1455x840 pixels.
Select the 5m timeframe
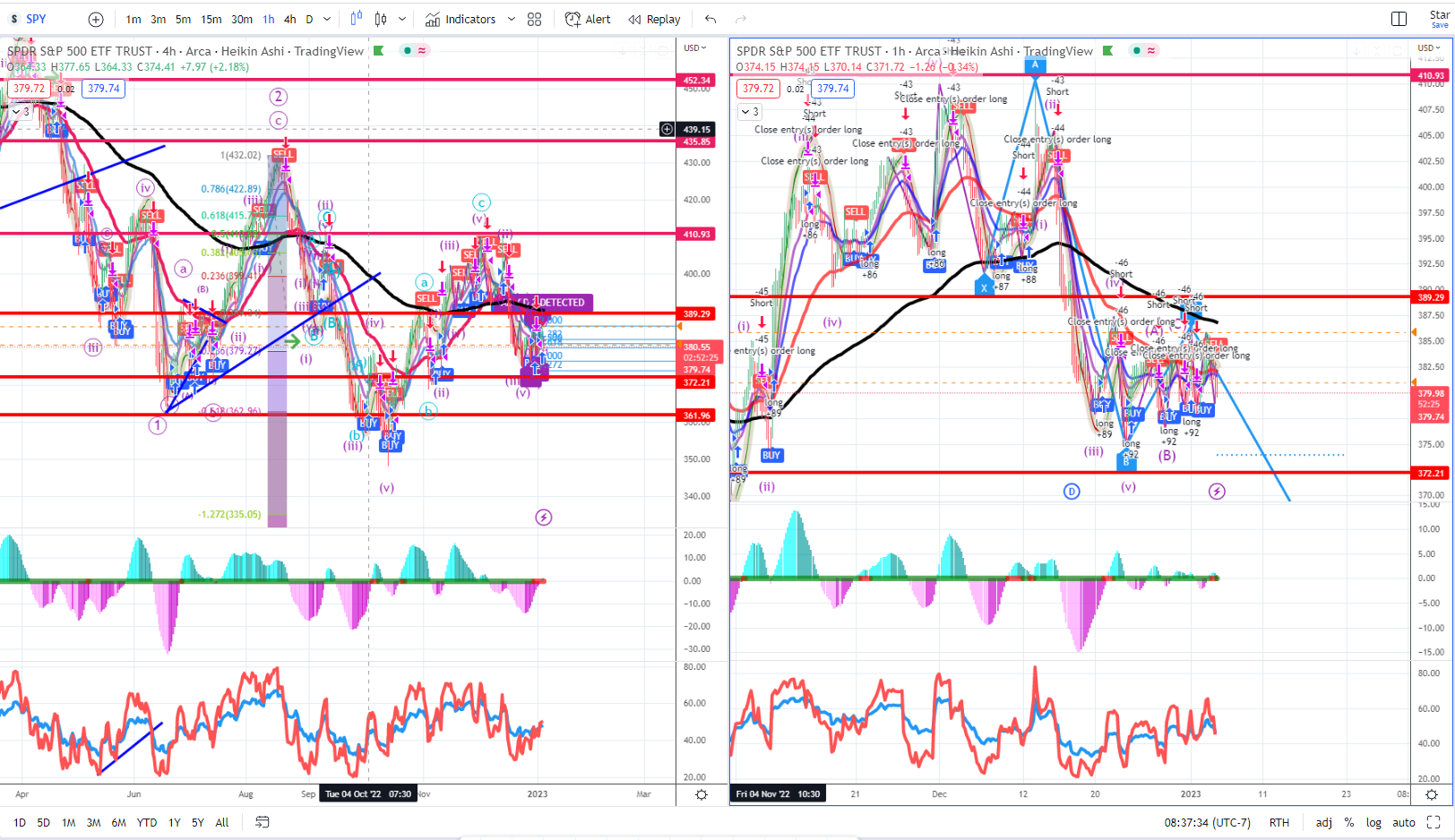pyautogui.click(x=183, y=19)
